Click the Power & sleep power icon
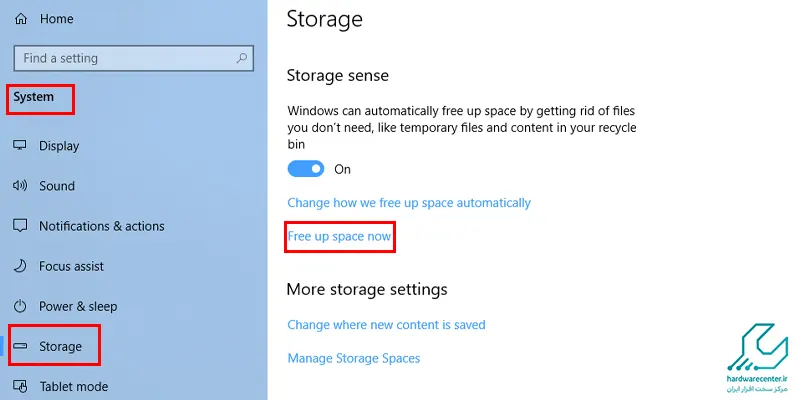The image size is (800, 400). 20,306
